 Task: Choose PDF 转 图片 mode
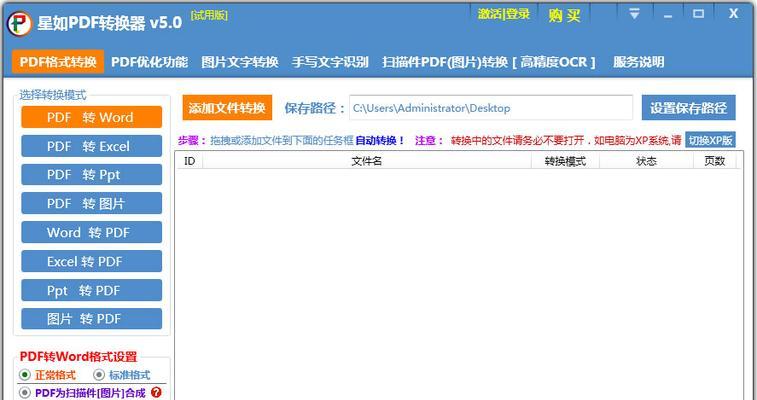point(91,204)
